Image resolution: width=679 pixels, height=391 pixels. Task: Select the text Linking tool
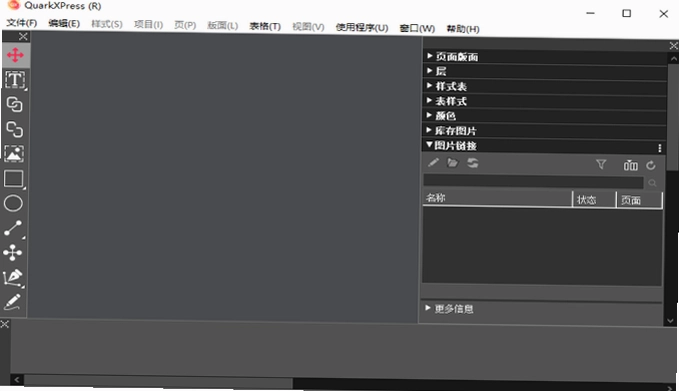pyautogui.click(x=14, y=104)
